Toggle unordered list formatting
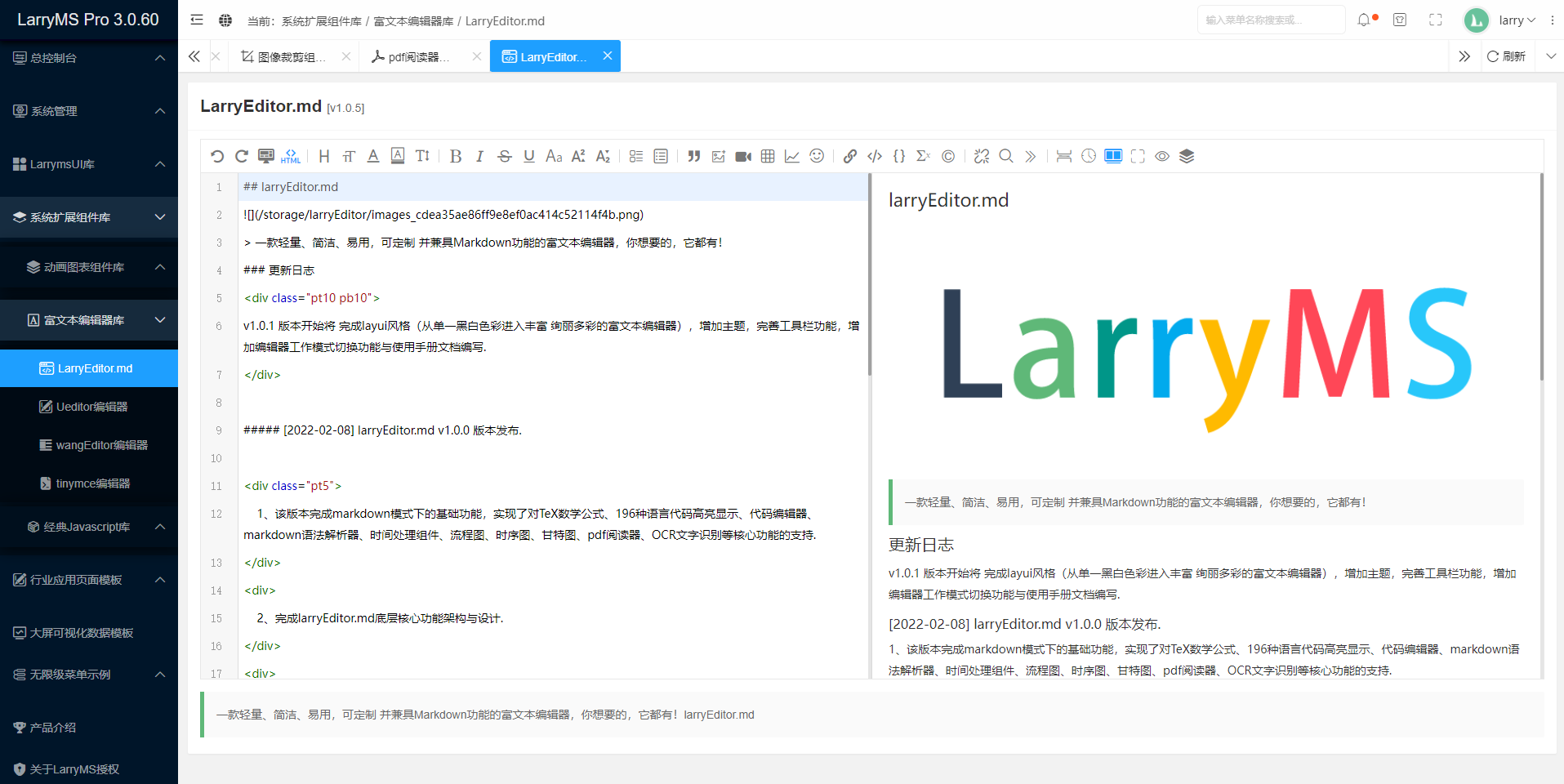 point(636,156)
